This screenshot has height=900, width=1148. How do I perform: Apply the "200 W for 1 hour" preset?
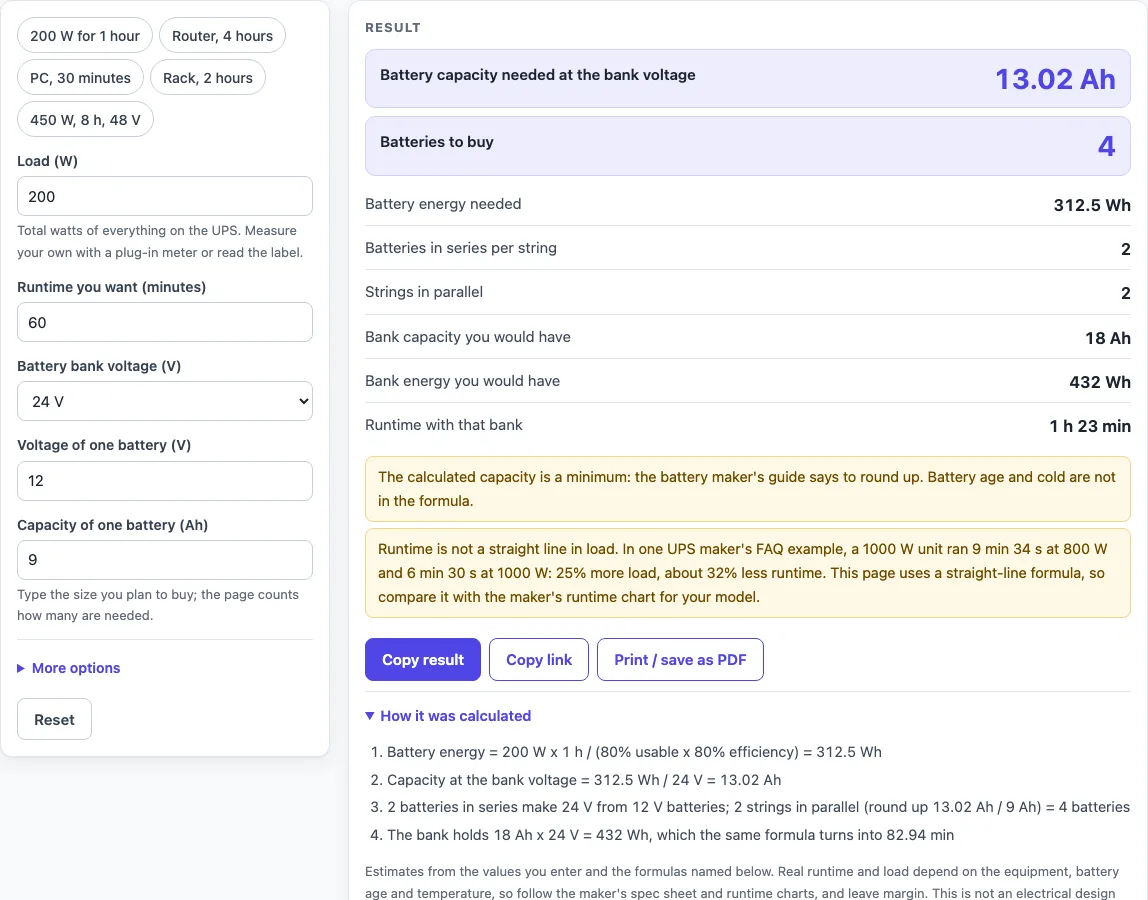tap(85, 36)
